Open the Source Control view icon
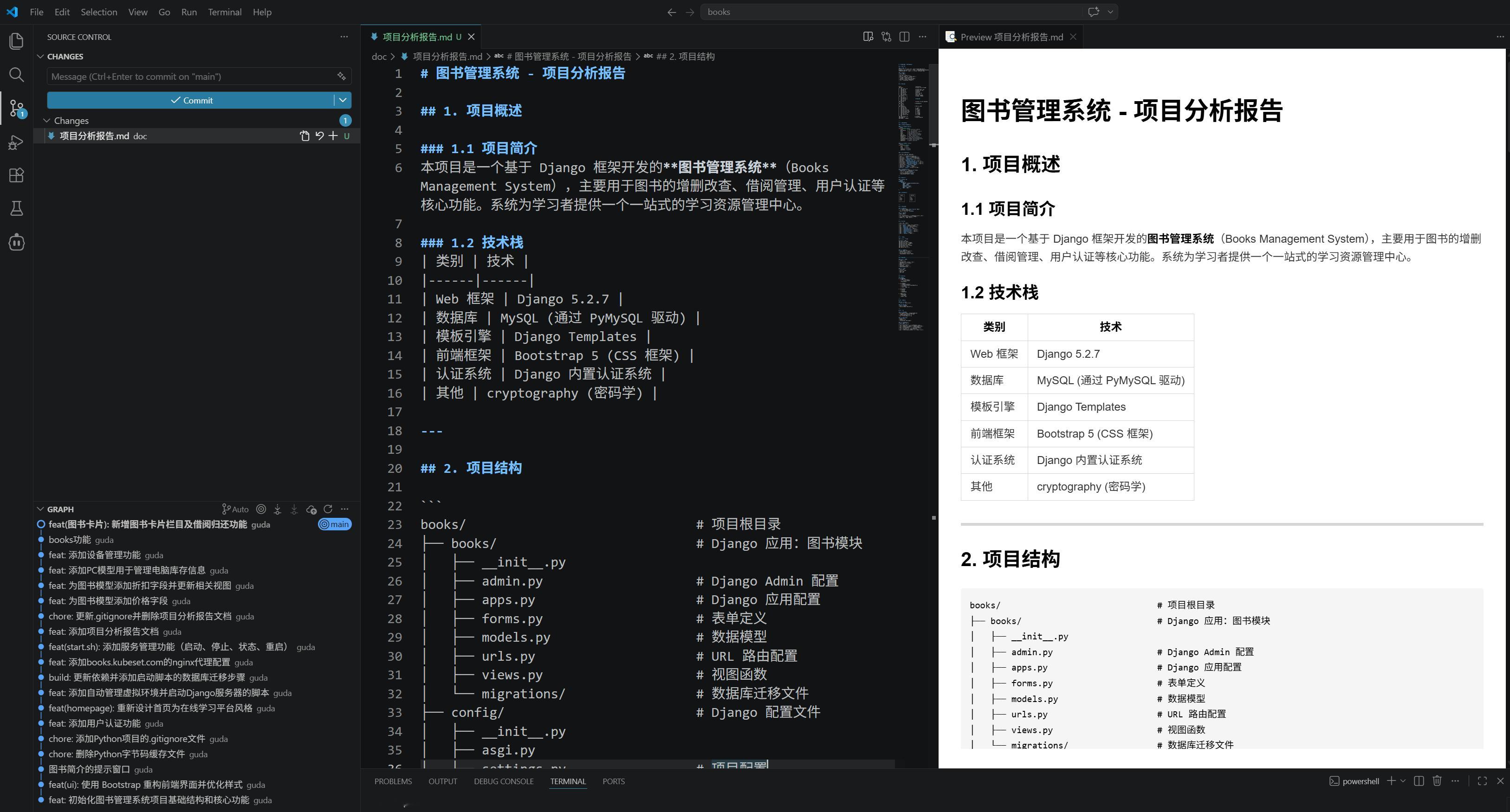1510x812 pixels. pos(16,109)
